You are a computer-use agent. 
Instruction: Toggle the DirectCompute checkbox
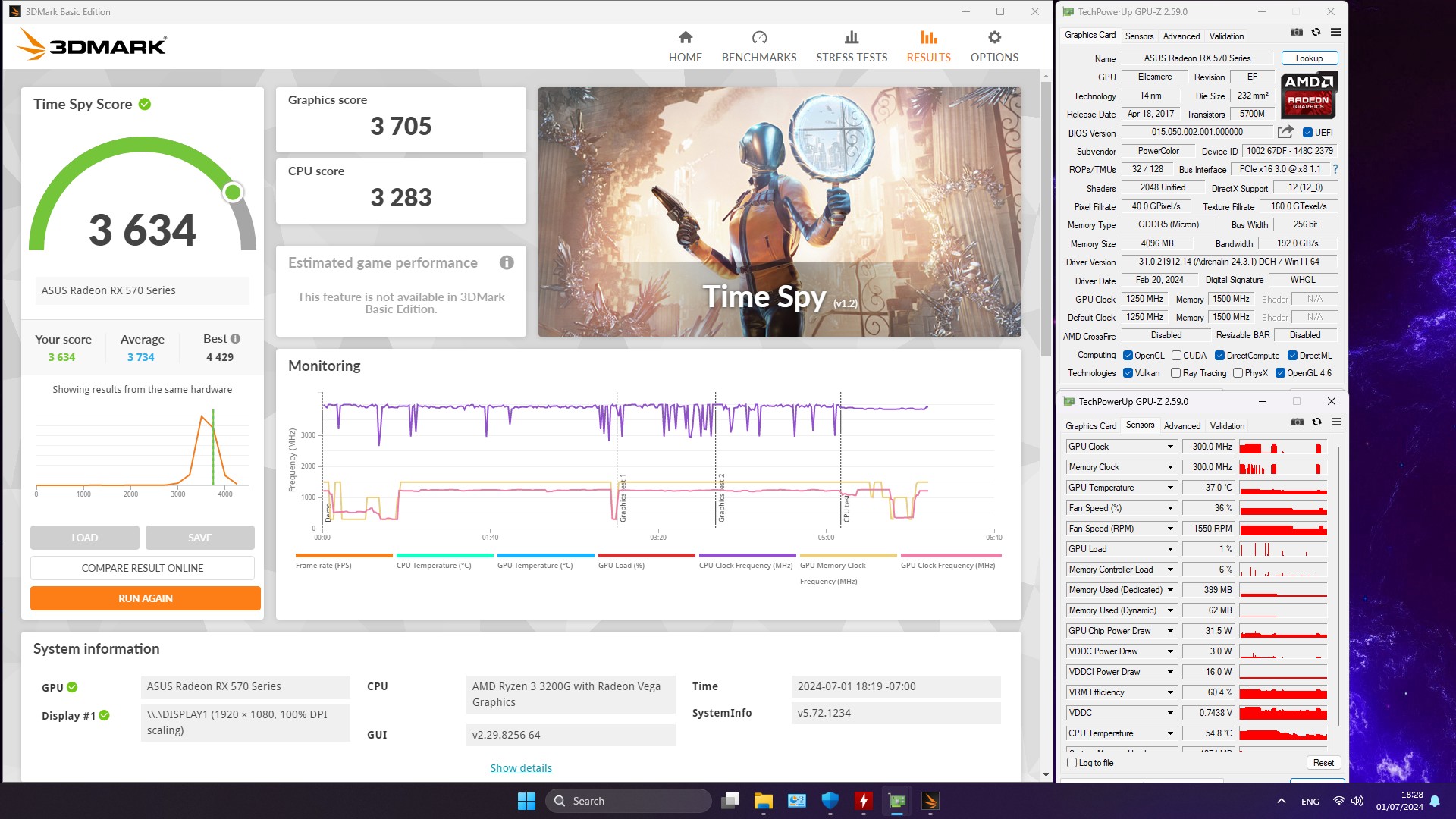point(1219,356)
